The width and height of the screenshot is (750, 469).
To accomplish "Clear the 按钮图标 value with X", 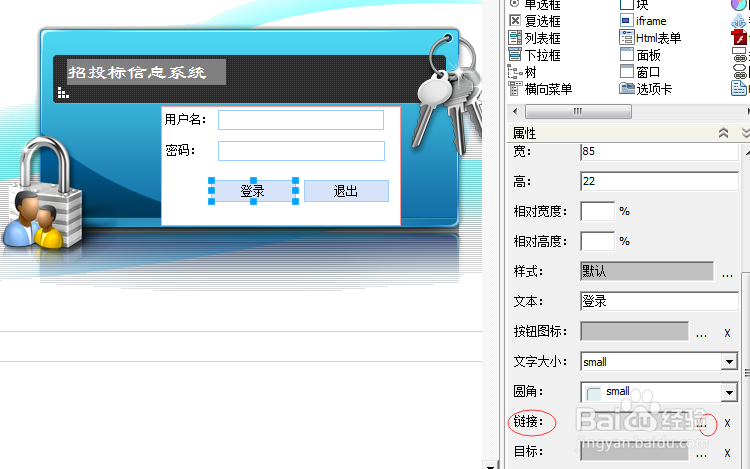I will [727, 333].
